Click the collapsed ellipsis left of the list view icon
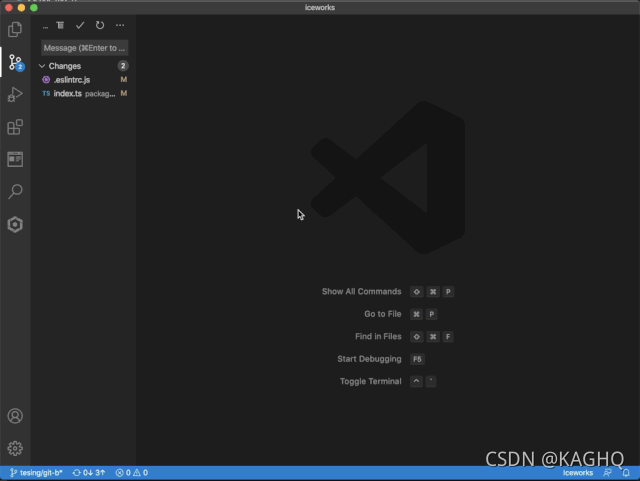640x481 pixels. [45, 27]
